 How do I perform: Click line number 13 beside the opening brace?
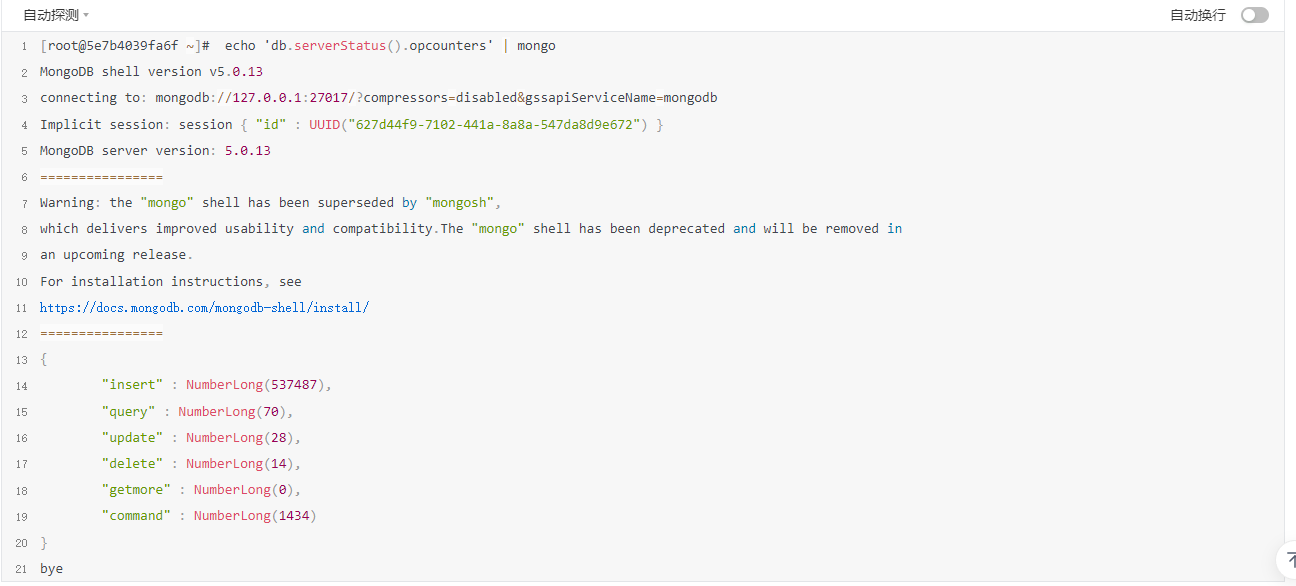(x=21, y=359)
